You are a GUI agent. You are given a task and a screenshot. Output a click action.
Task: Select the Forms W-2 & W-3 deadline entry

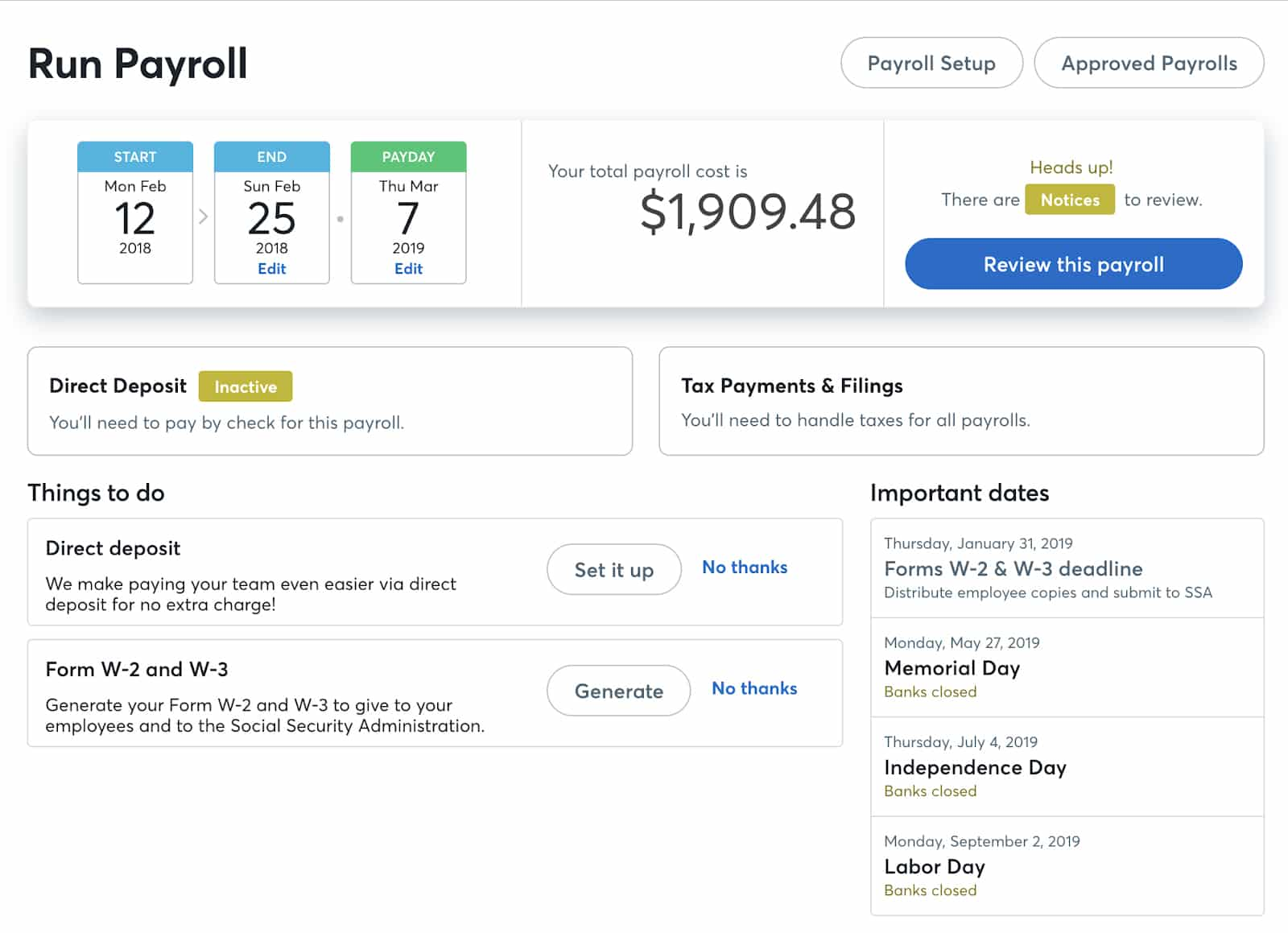(1013, 568)
